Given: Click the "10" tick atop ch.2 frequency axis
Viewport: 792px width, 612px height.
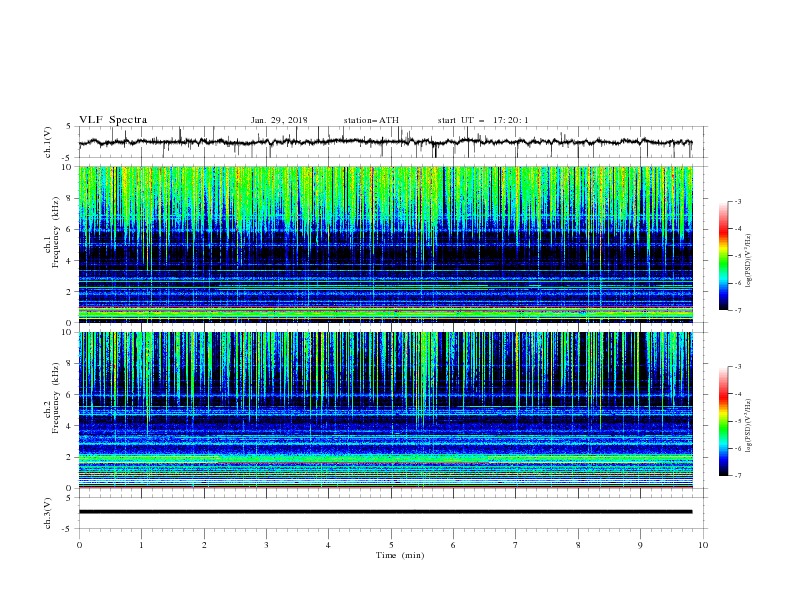Looking at the screenshot, I should click(x=68, y=332).
